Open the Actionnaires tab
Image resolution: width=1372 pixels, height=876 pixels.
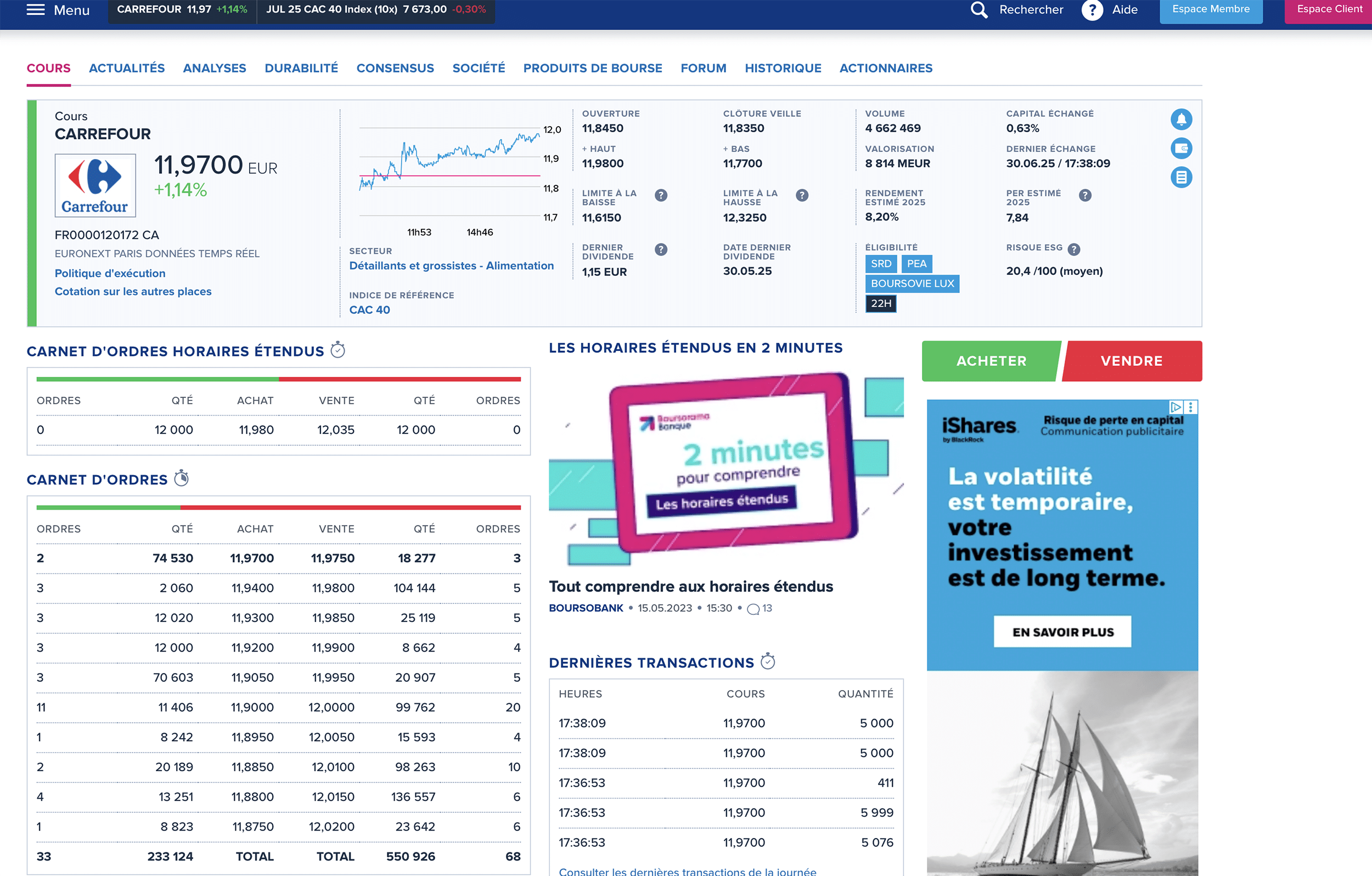[x=885, y=68]
